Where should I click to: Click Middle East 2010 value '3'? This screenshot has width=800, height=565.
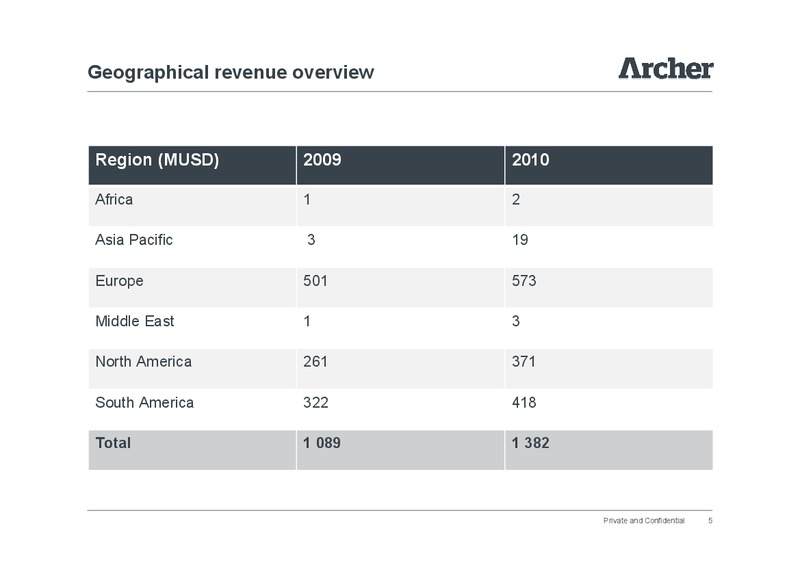click(x=516, y=321)
